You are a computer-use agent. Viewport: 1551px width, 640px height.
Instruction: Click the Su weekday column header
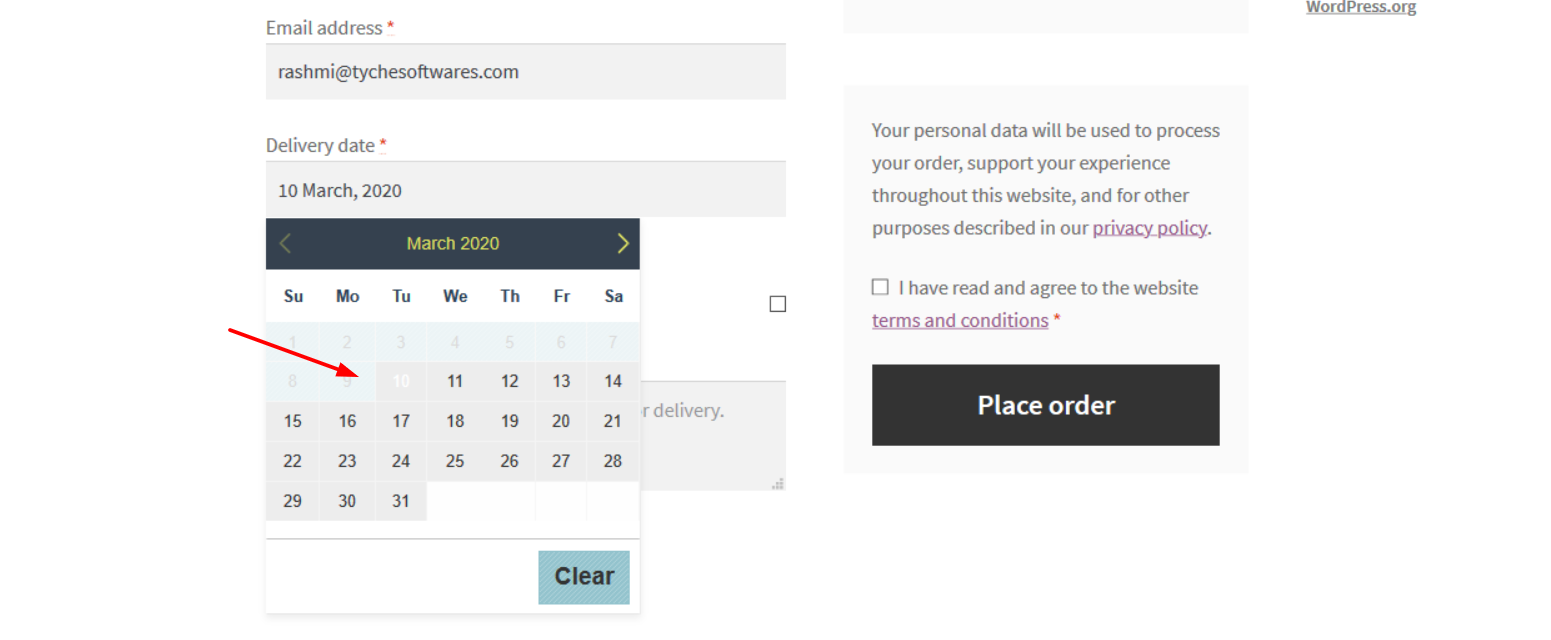click(x=292, y=296)
